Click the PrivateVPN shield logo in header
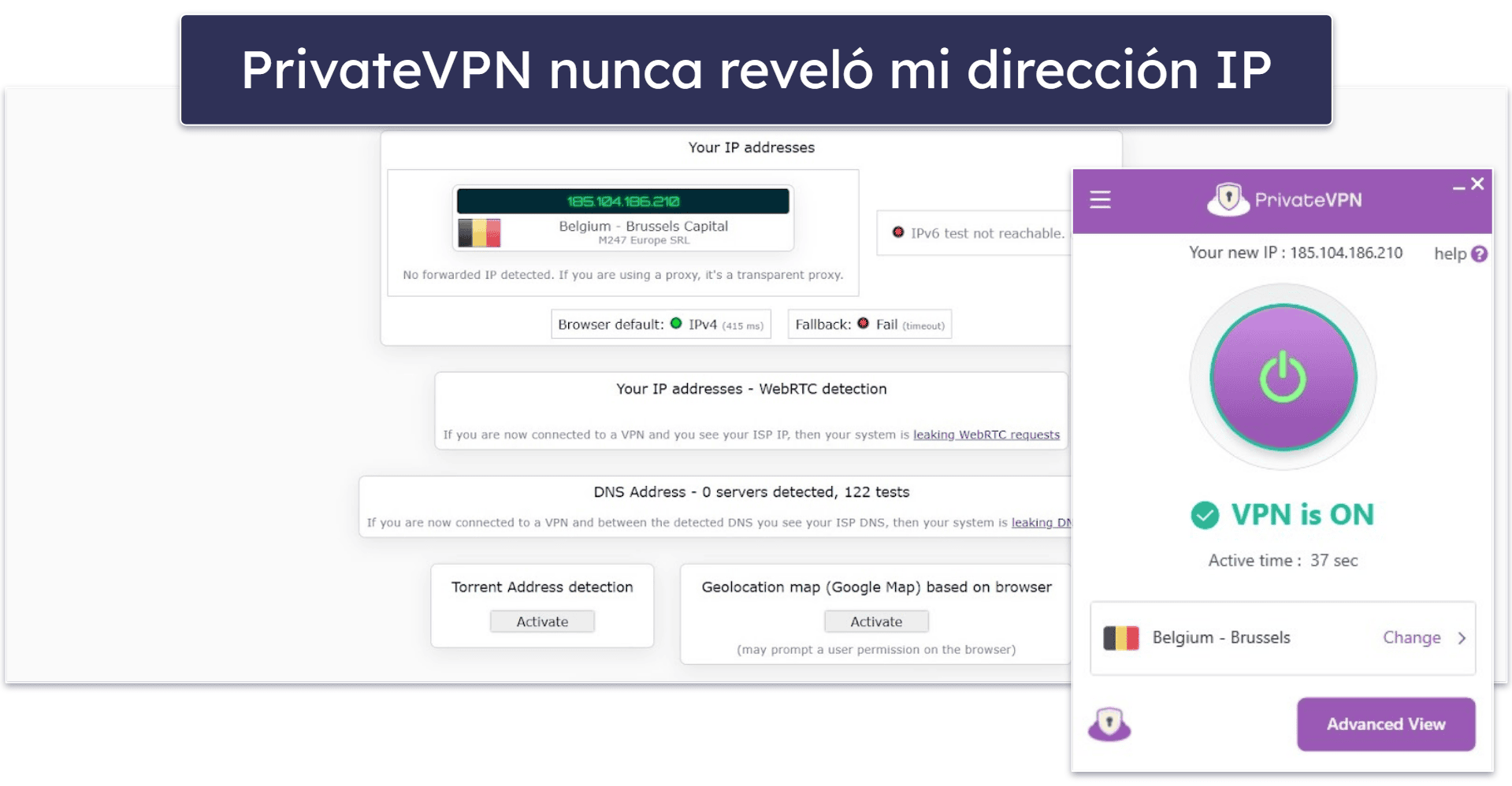 1228,199
